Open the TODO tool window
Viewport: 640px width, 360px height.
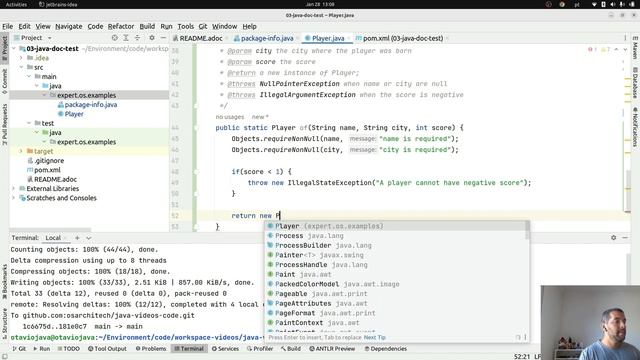pos(69,349)
